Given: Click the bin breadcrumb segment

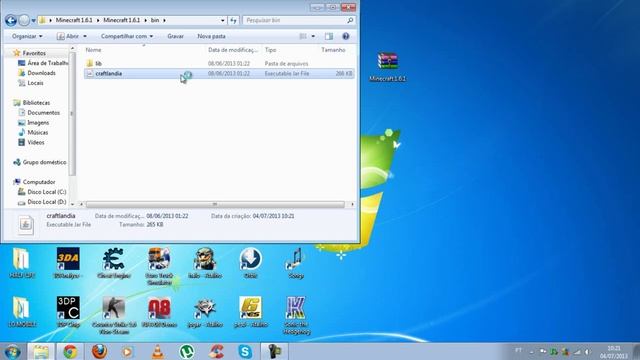Looking at the screenshot, I should (155, 20).
